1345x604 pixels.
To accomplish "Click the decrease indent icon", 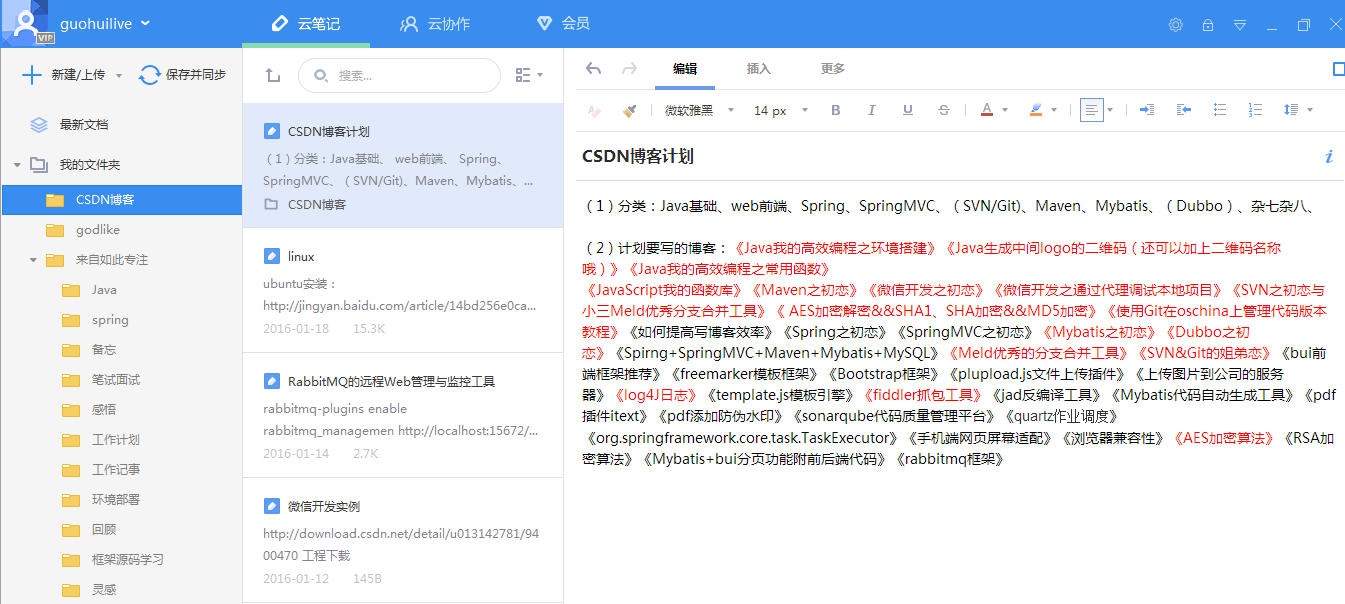I will pos(1183,110).
